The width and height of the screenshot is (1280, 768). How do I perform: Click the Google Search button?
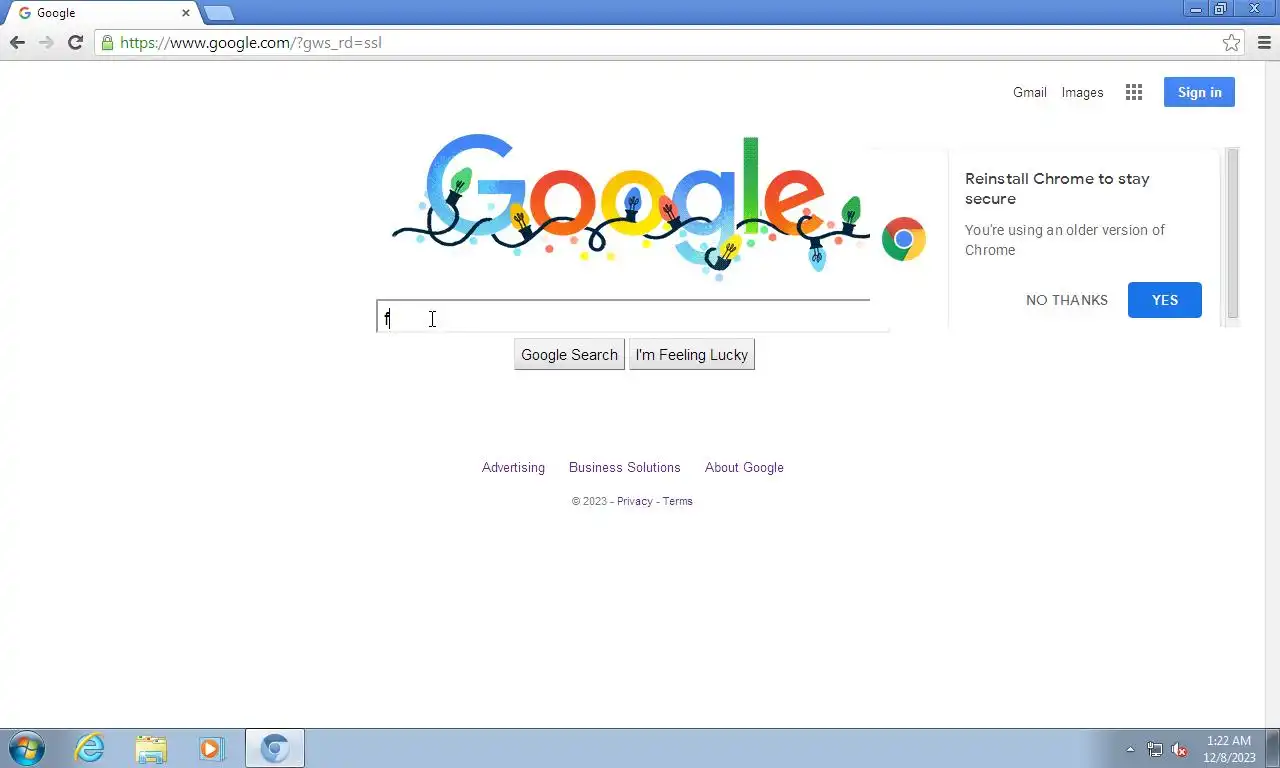[x=569, y=355]
